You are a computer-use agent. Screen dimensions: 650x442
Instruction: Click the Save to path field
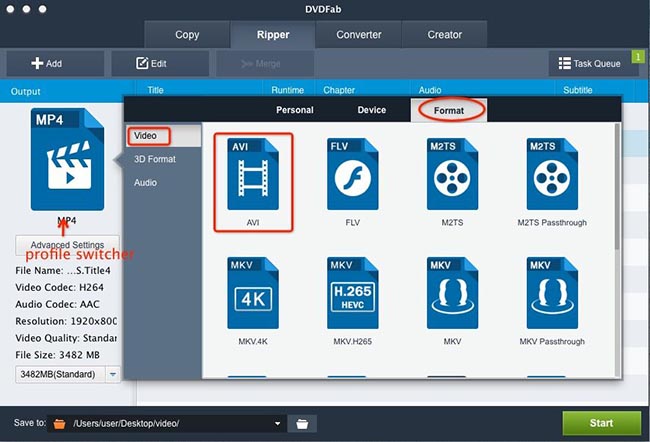(x=167, y=424)
